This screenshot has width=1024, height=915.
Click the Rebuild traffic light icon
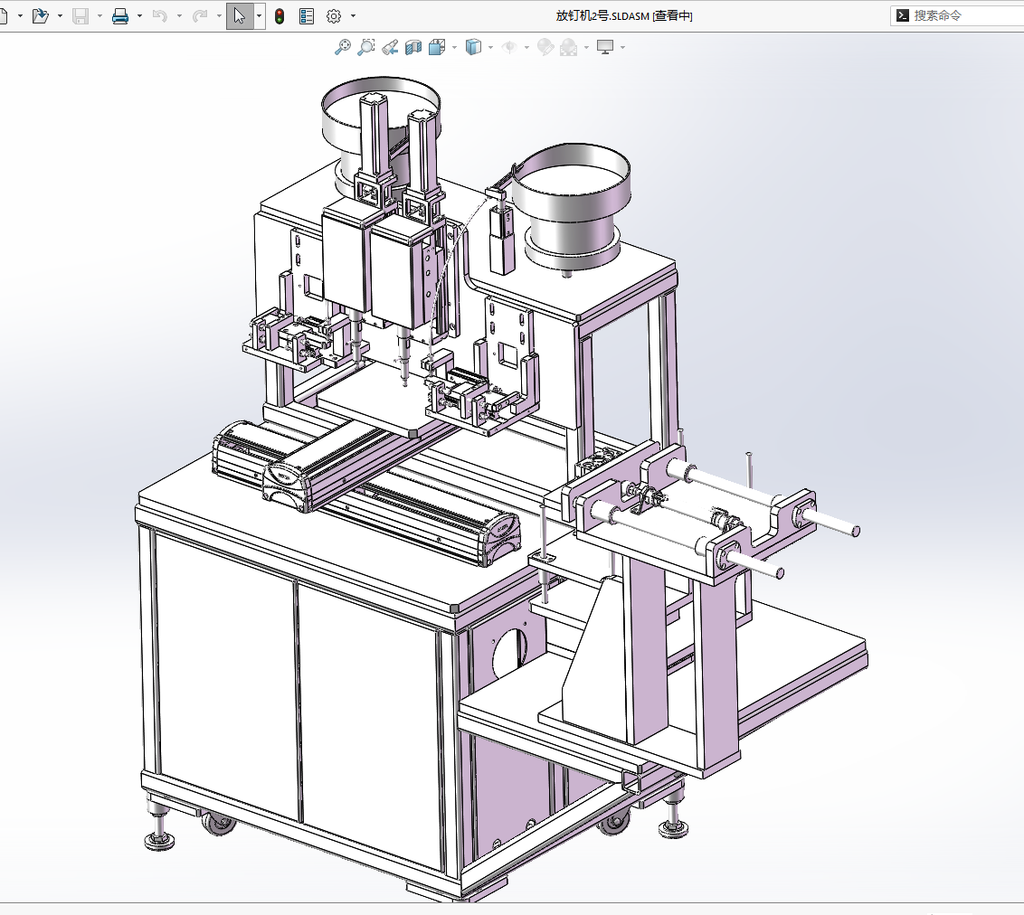point(280,16)
